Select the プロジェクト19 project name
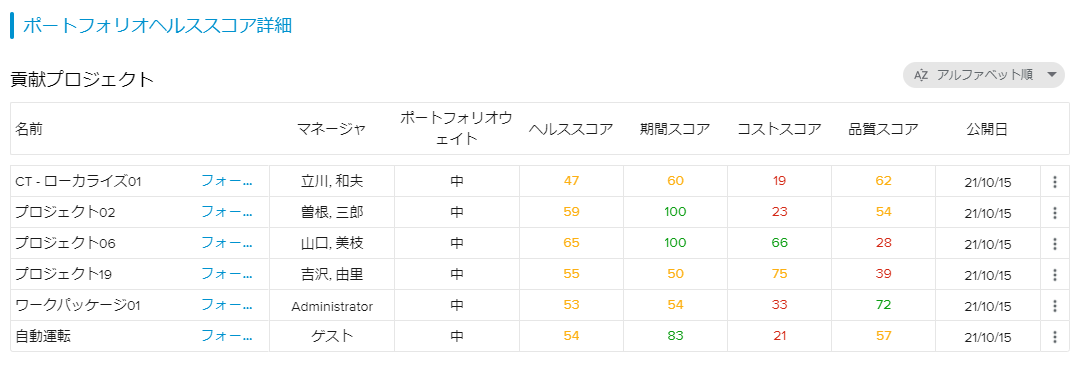Screen dimensions: 1081x370 point(63,274)
